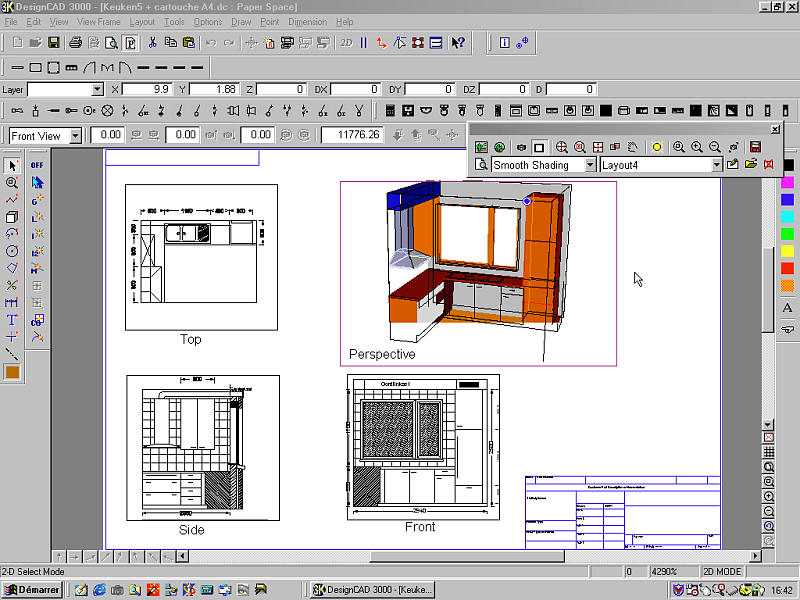Open the Front View dropdown
The image size is (800, 600).
[x=75, y=135]
